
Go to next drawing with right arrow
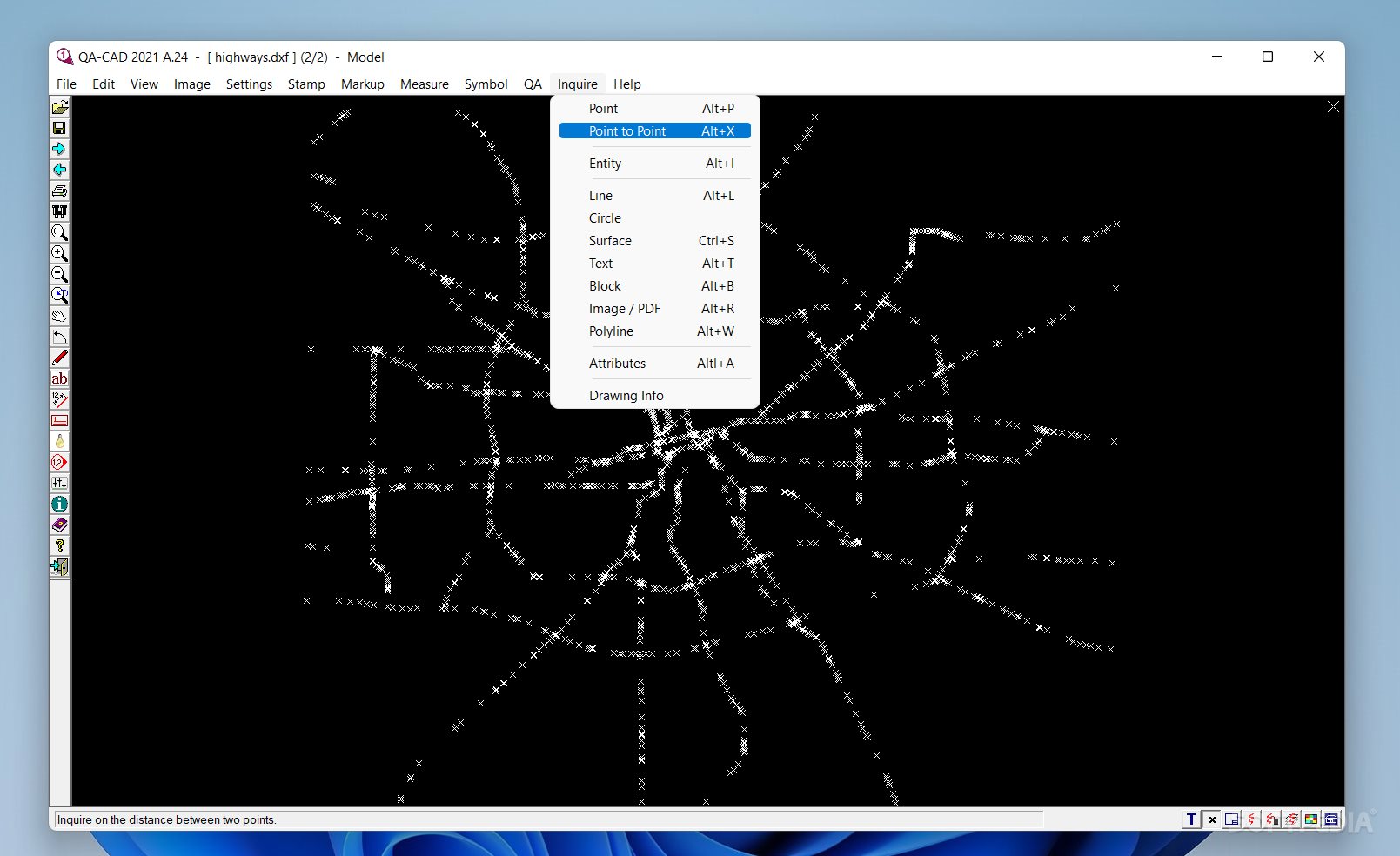[x=59, y=149]
